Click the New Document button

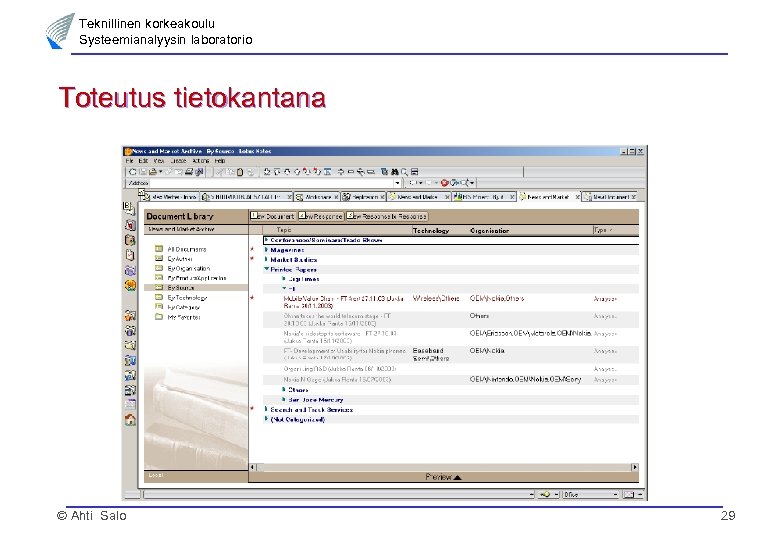tap(273, 216)
